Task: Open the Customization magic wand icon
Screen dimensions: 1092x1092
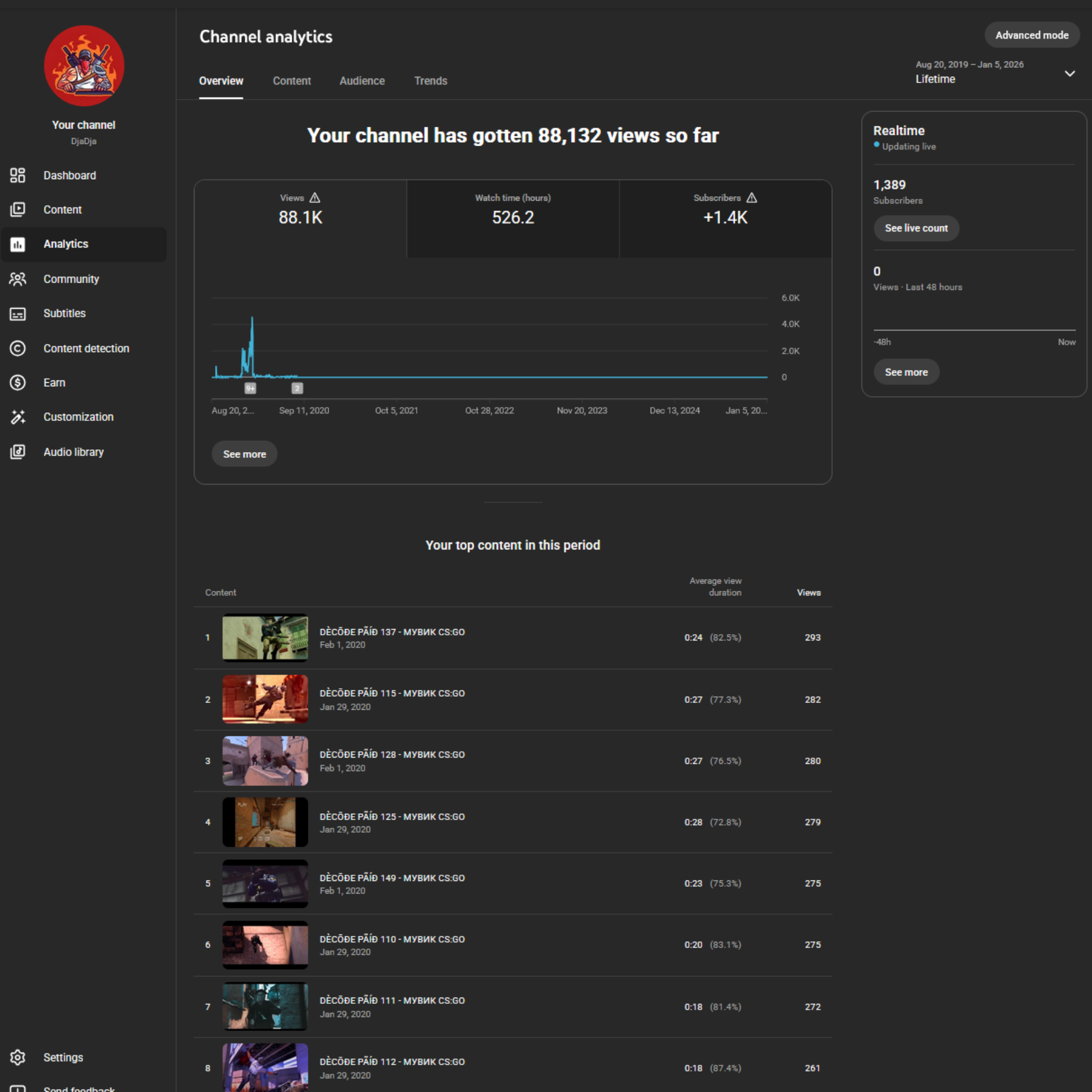Action: pos(18,417)
